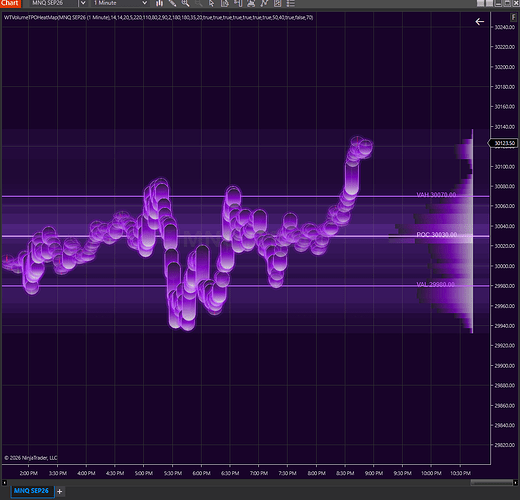Click the MNQ SEP26 instrument field
The width and height of the screenshot is (520, 500).
[x=53, y=3]
